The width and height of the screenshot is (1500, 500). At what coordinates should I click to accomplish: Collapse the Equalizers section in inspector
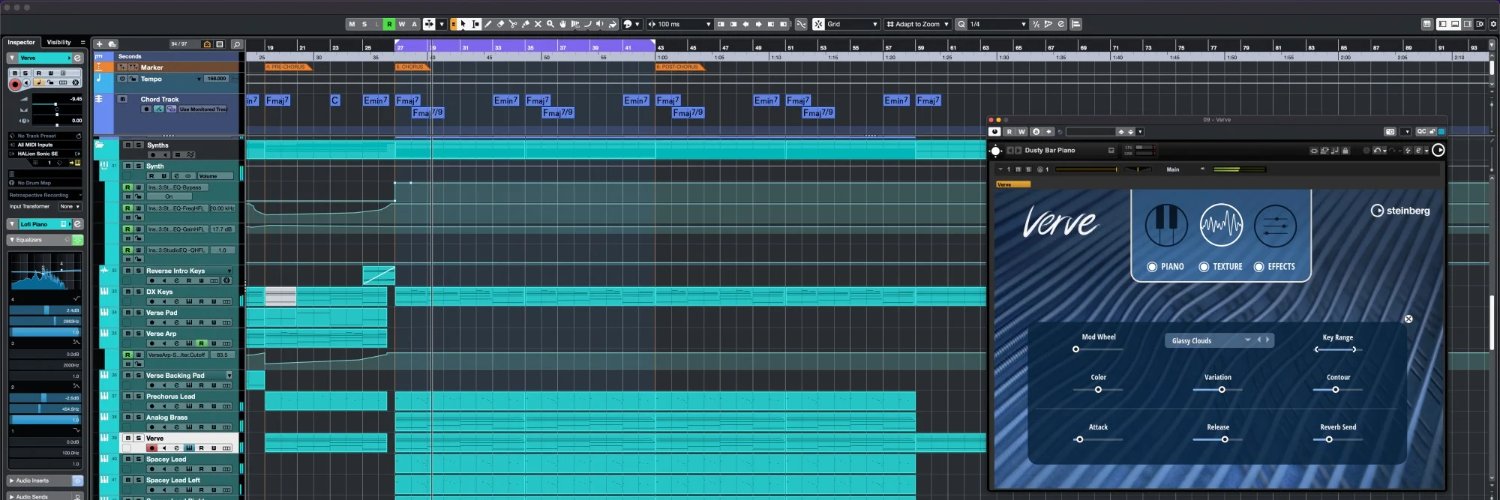click(12, 241)
